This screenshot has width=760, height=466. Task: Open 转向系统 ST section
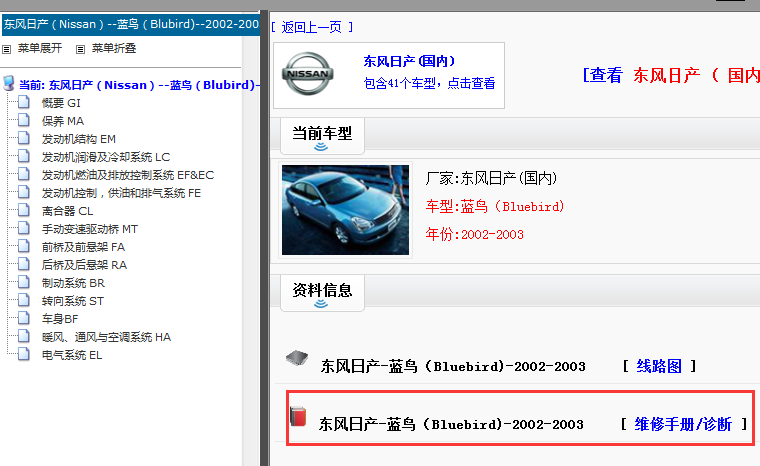point(73,301)
